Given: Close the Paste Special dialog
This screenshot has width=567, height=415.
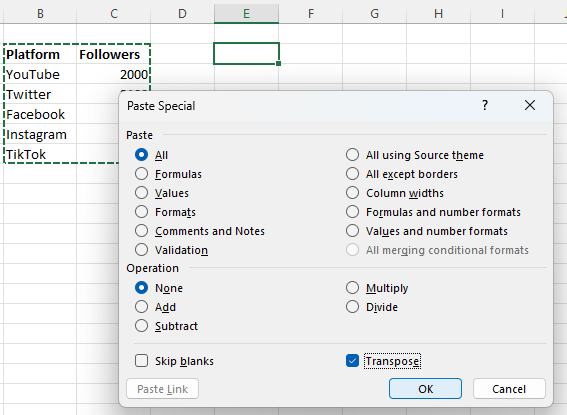Looking at the screenshot, I should 530,105.
